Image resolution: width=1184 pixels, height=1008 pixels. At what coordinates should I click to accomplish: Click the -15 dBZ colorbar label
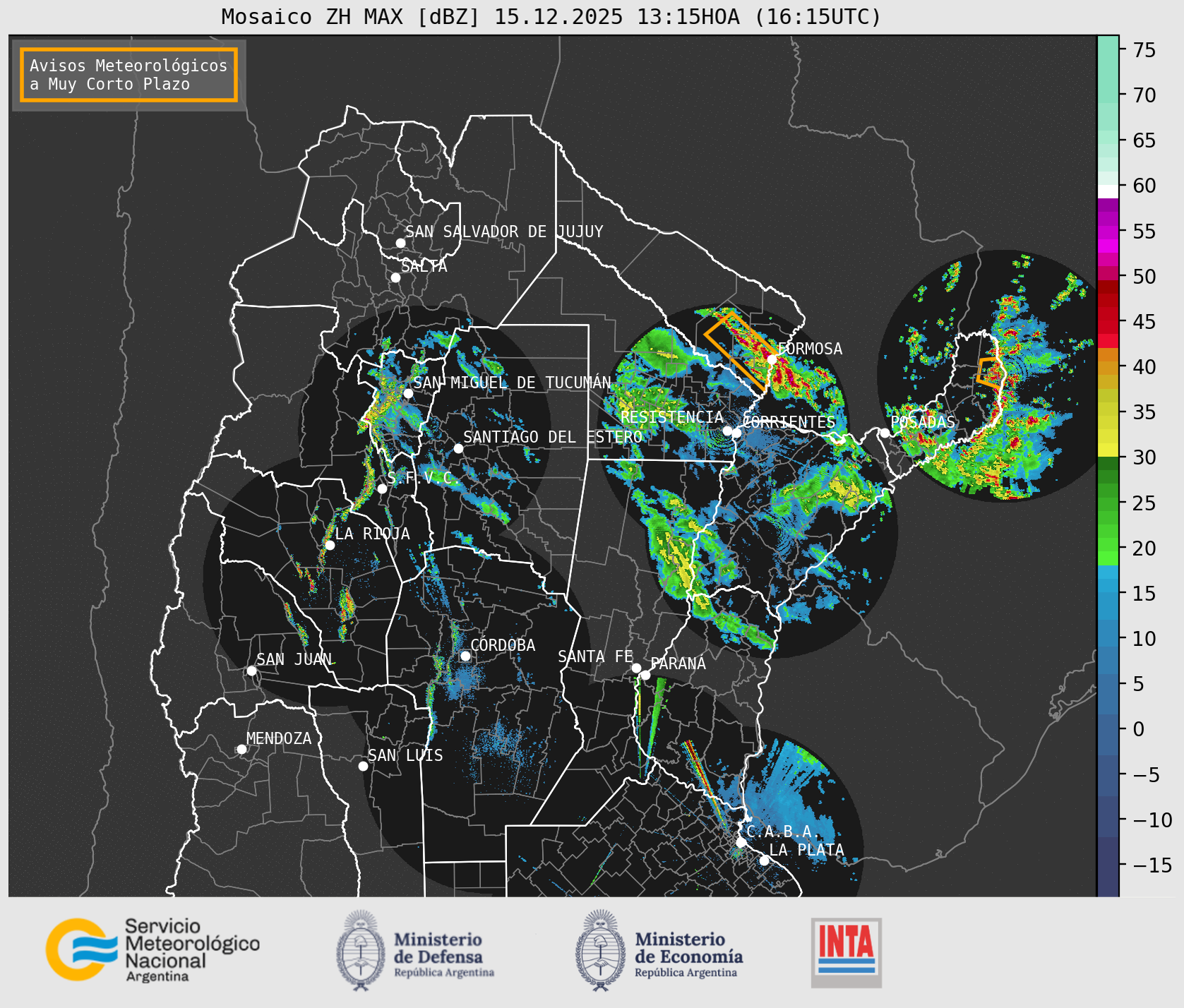(1152, 865)
